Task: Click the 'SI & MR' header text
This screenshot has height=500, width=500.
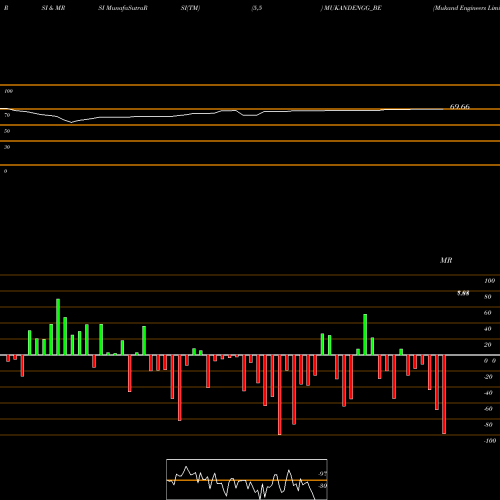Action: [x=53, y=8]
